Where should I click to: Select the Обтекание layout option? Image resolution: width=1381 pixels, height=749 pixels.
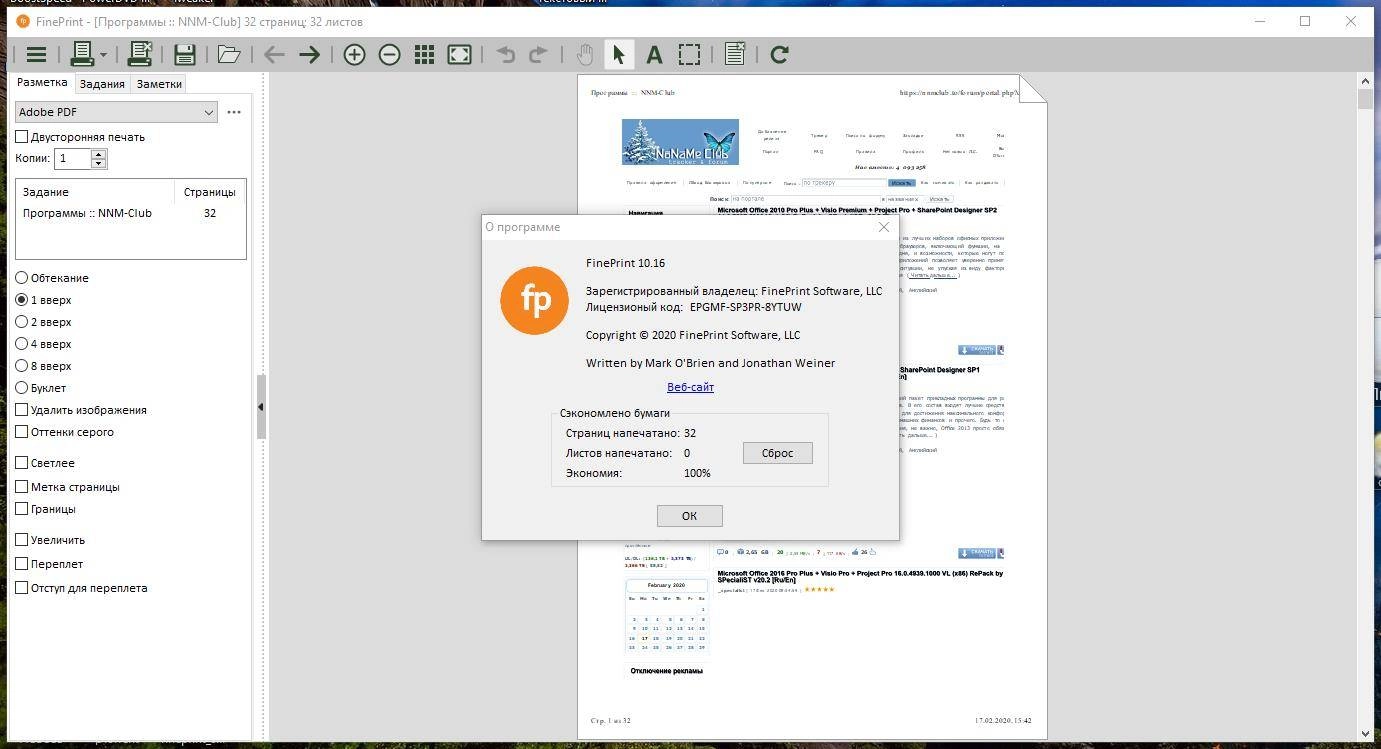pyautogui.click(x=22, y=278)
